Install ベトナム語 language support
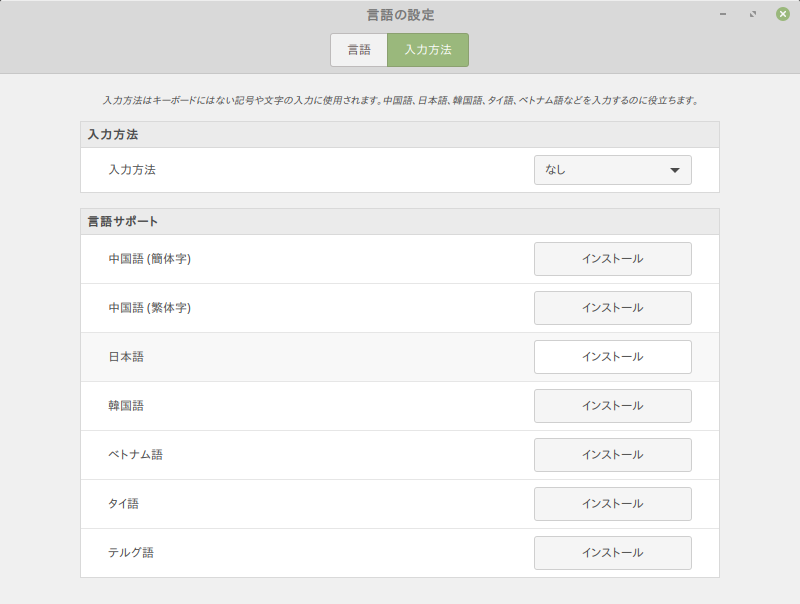800x604 pixels. click(x=612, y=455)
